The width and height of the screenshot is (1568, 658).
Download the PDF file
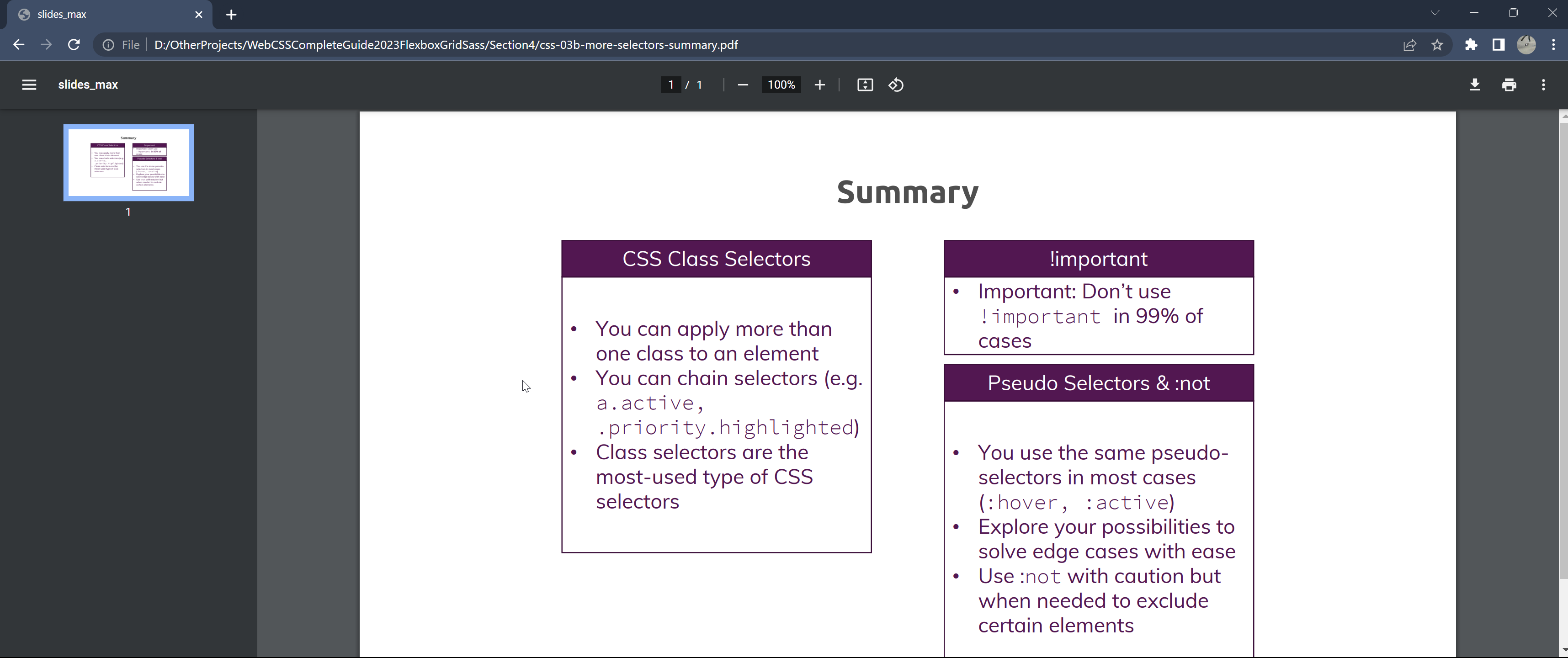pos(1474,85)
